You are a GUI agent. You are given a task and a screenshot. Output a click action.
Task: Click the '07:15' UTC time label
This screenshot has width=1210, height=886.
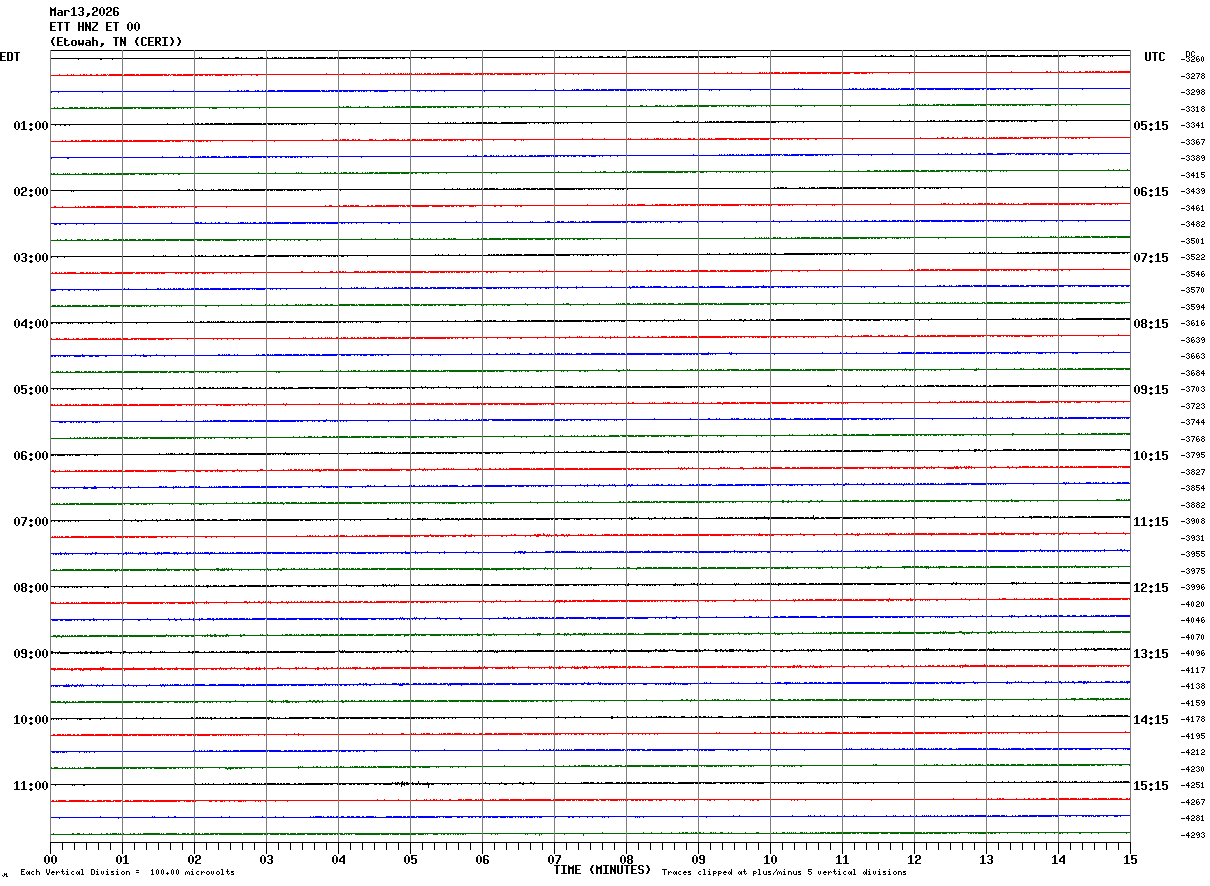tap(1151, 258)
